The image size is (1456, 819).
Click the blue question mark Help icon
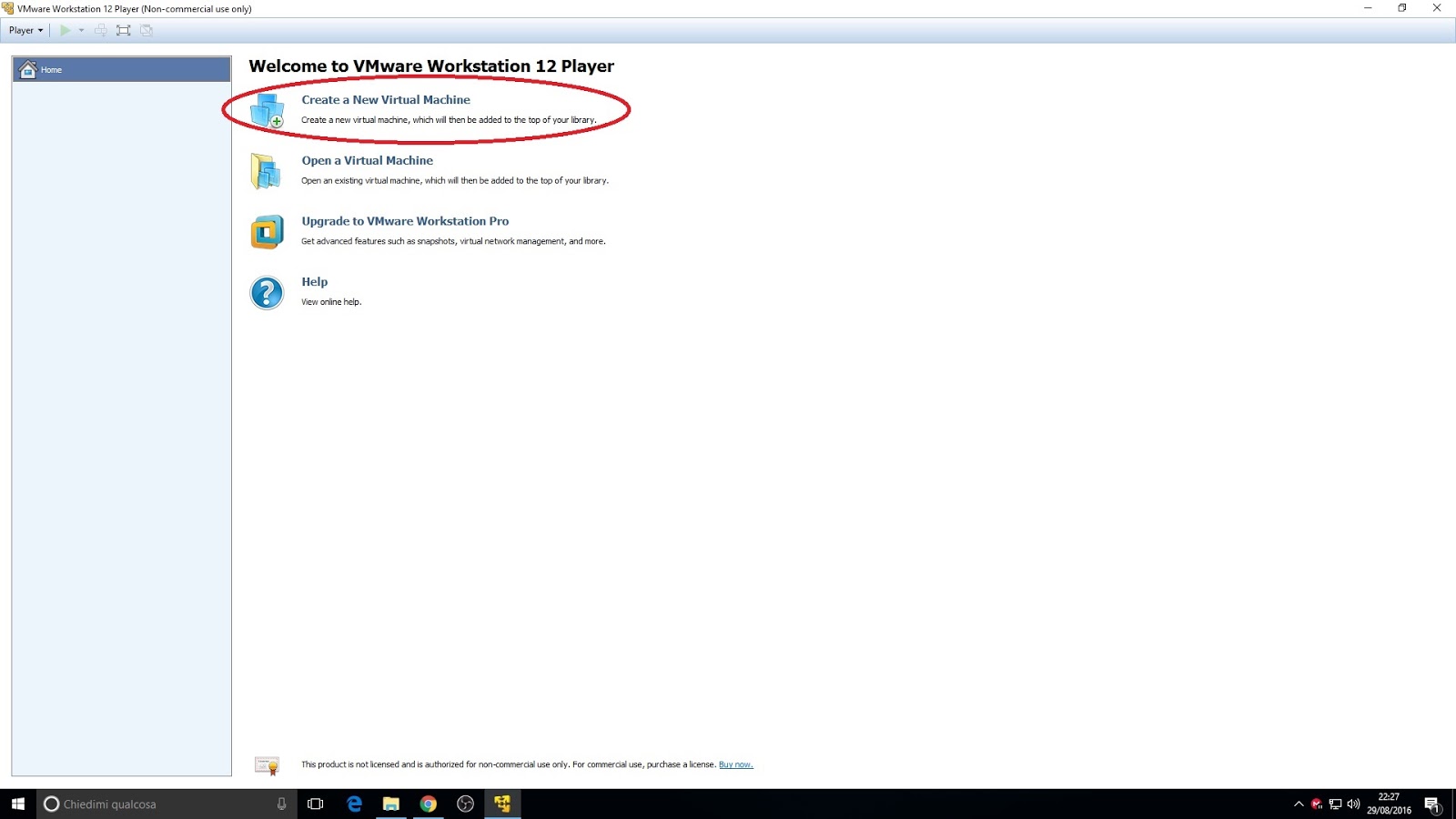click(267, 293)
